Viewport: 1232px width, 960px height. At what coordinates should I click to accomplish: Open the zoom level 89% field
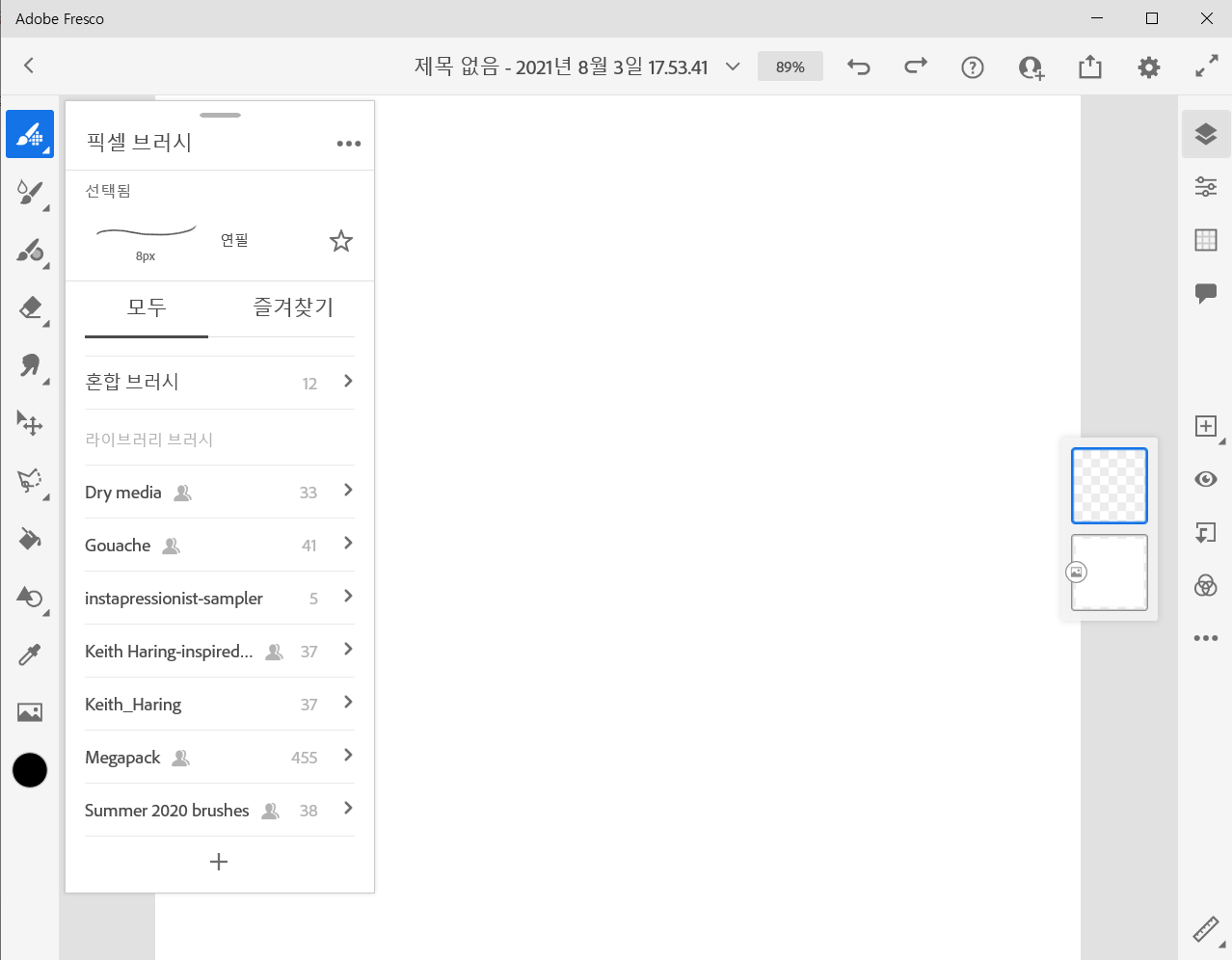pyautogui.click(x=790, y=67)
